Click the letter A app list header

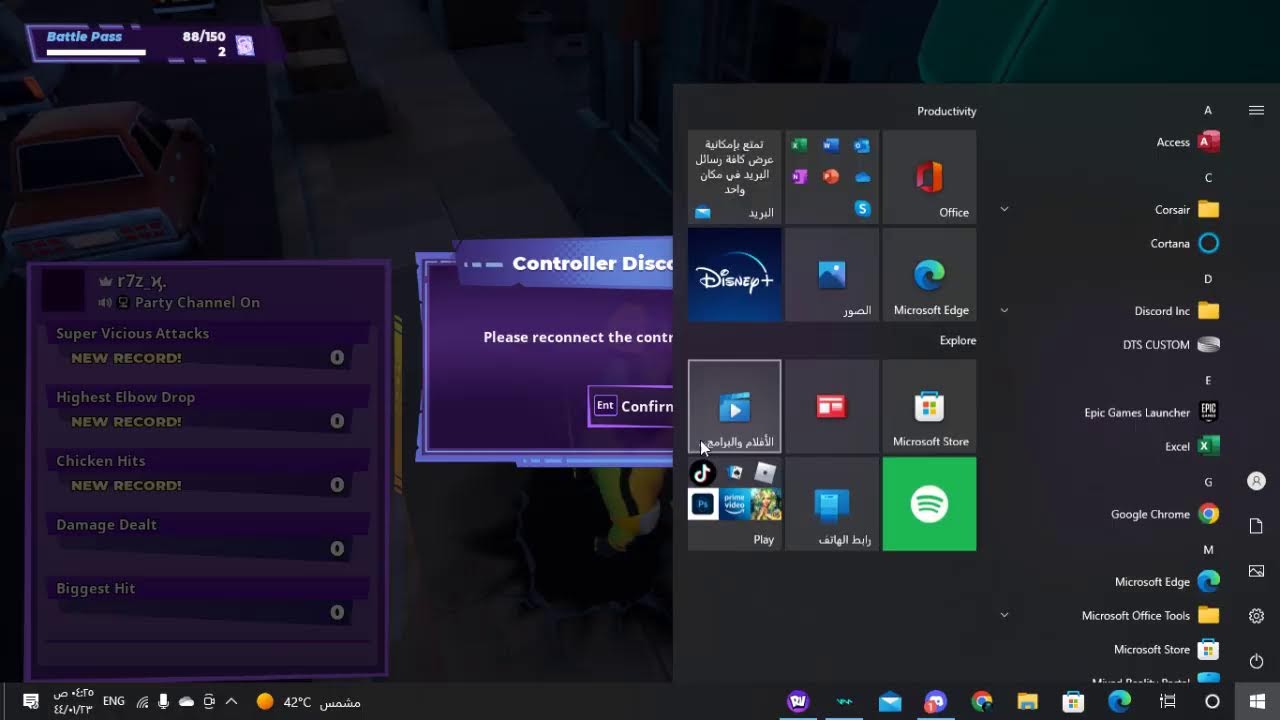click(x=1208, y=110)
